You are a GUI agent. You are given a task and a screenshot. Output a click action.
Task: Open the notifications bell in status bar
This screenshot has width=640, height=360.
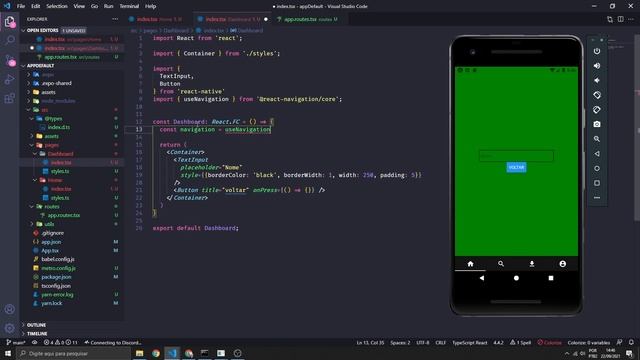coord(631,342)
